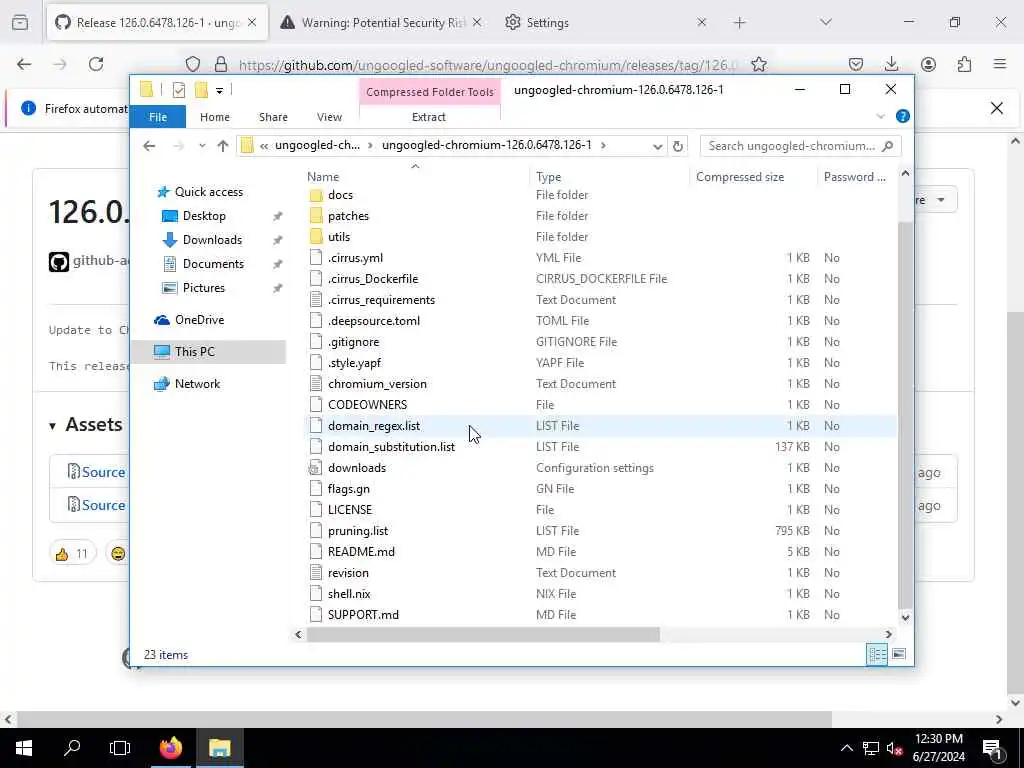Open address bar history dropdown
Screen dimensions: 1024x768
click(x=658, y=146)
